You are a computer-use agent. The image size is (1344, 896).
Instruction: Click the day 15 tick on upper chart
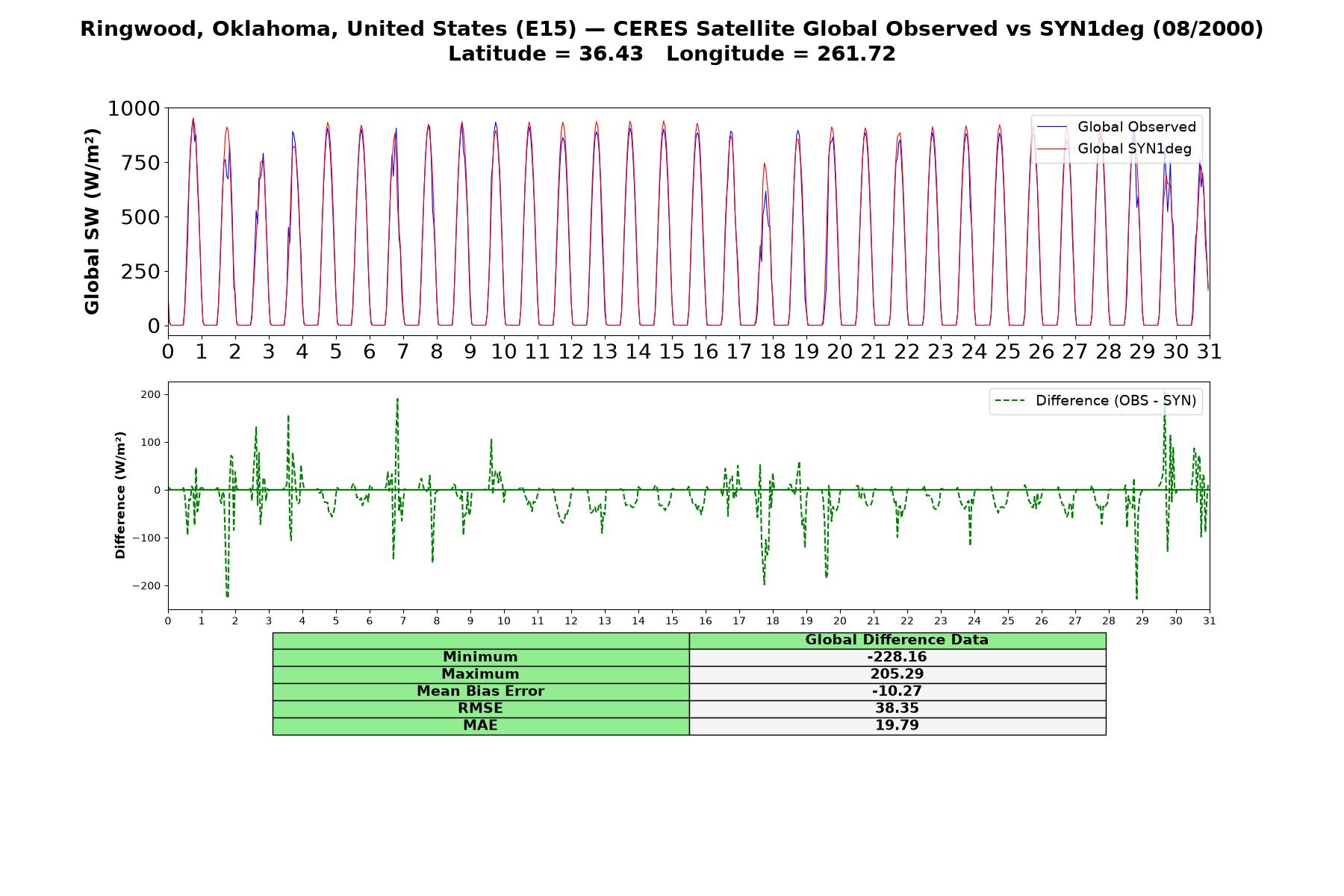672,352
